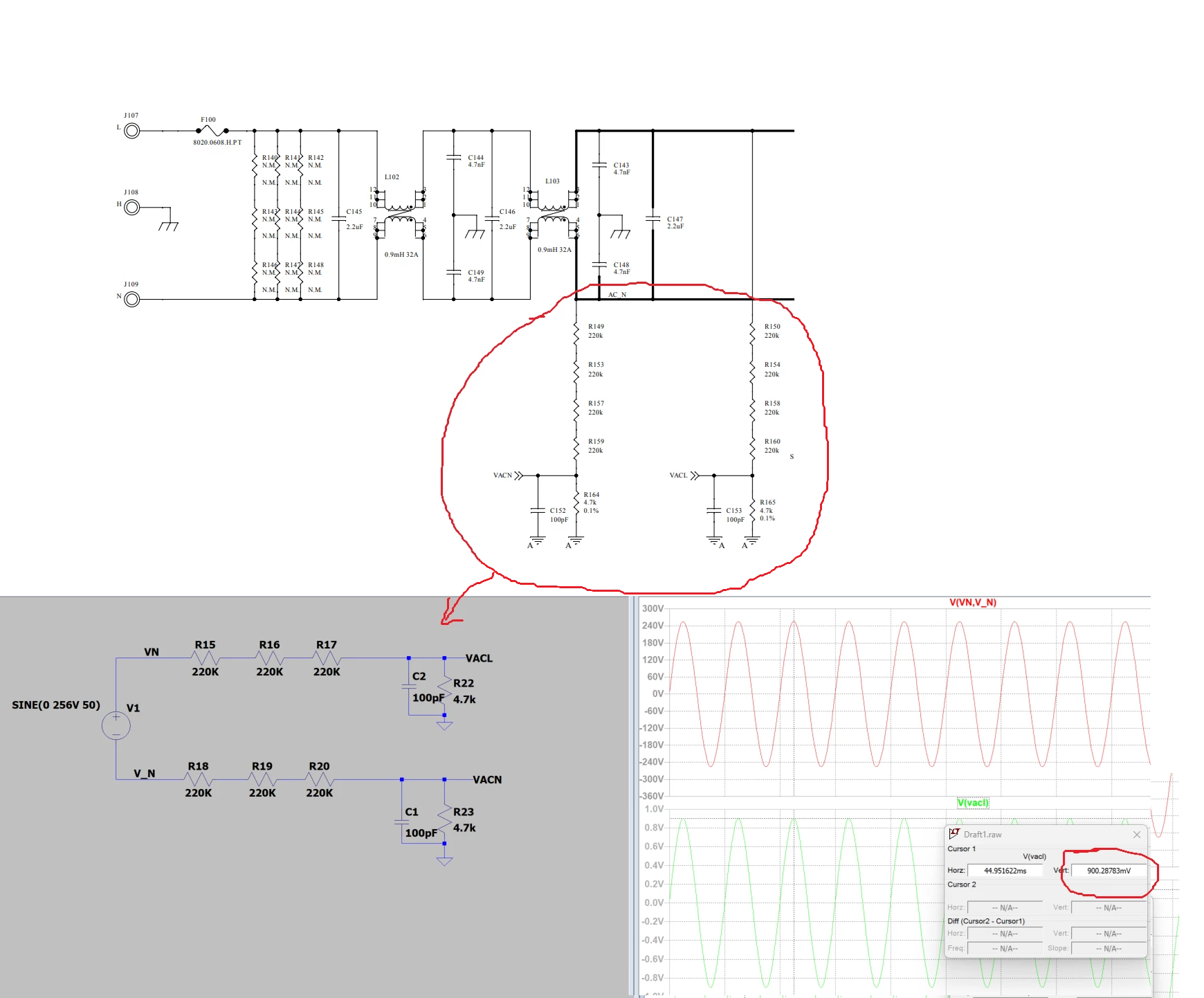
Task: Click the Cursor 2 Horz N/A field
Action: pyautogui.click(x=1005, y=907)
